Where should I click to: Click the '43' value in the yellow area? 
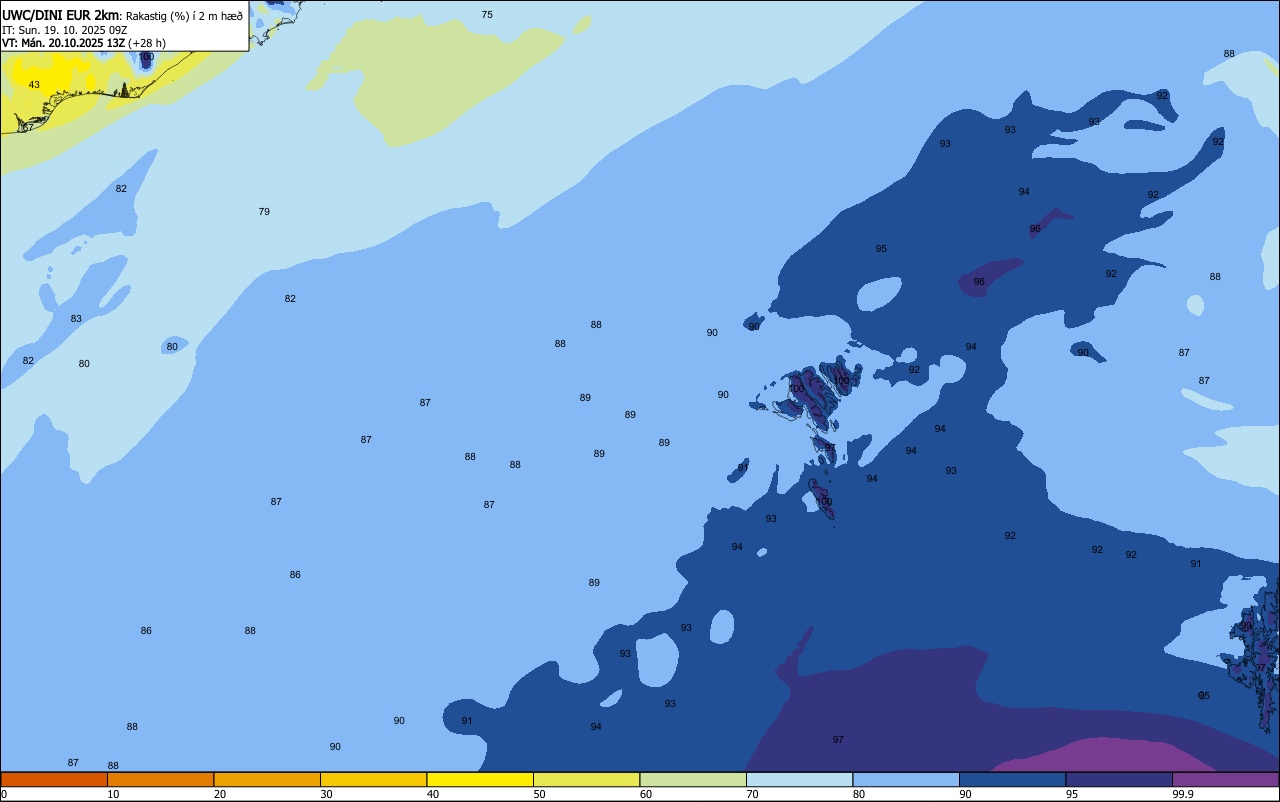[34, 85]
